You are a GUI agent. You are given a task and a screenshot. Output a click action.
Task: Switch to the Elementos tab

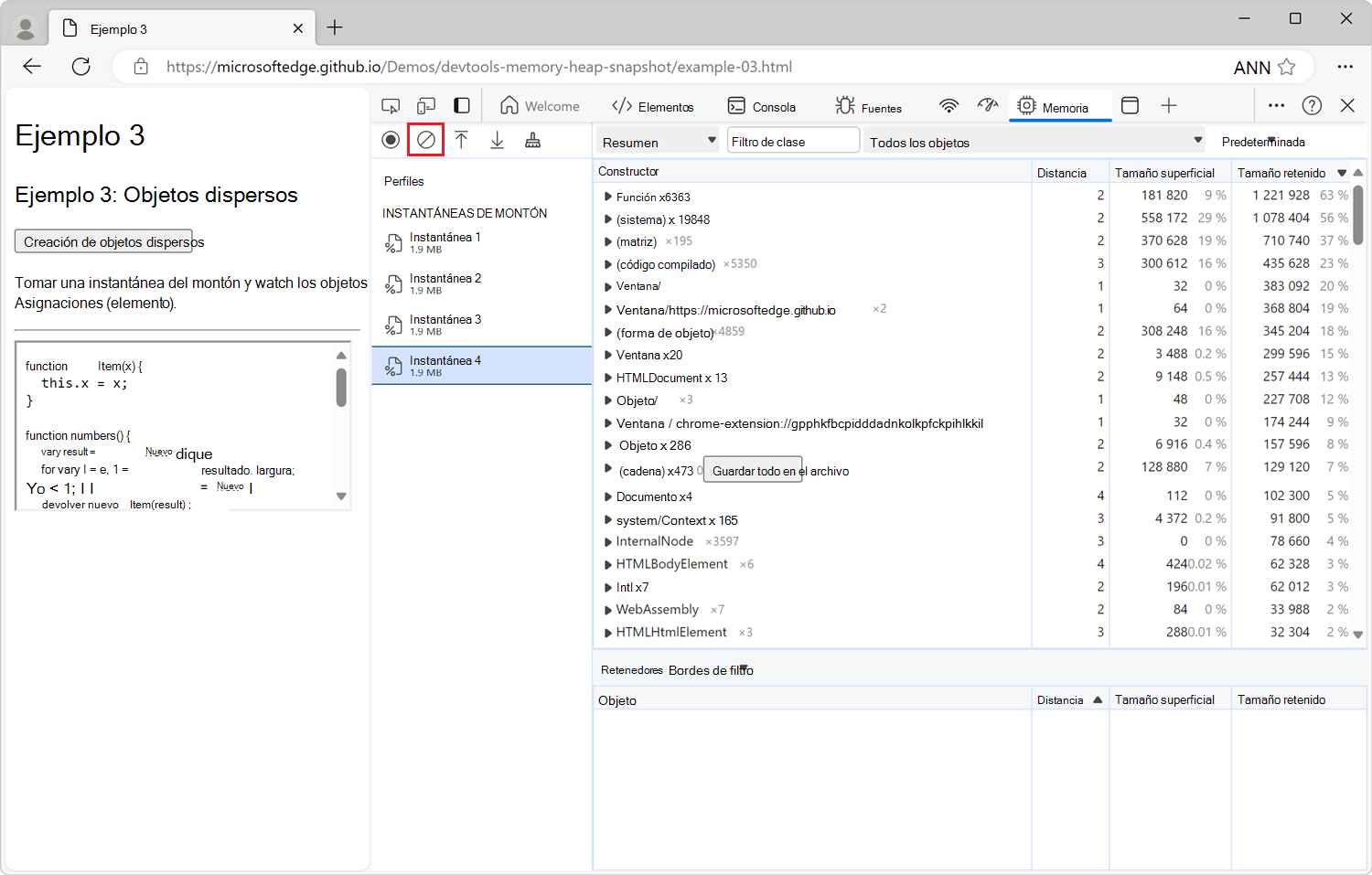coord(653,106)
